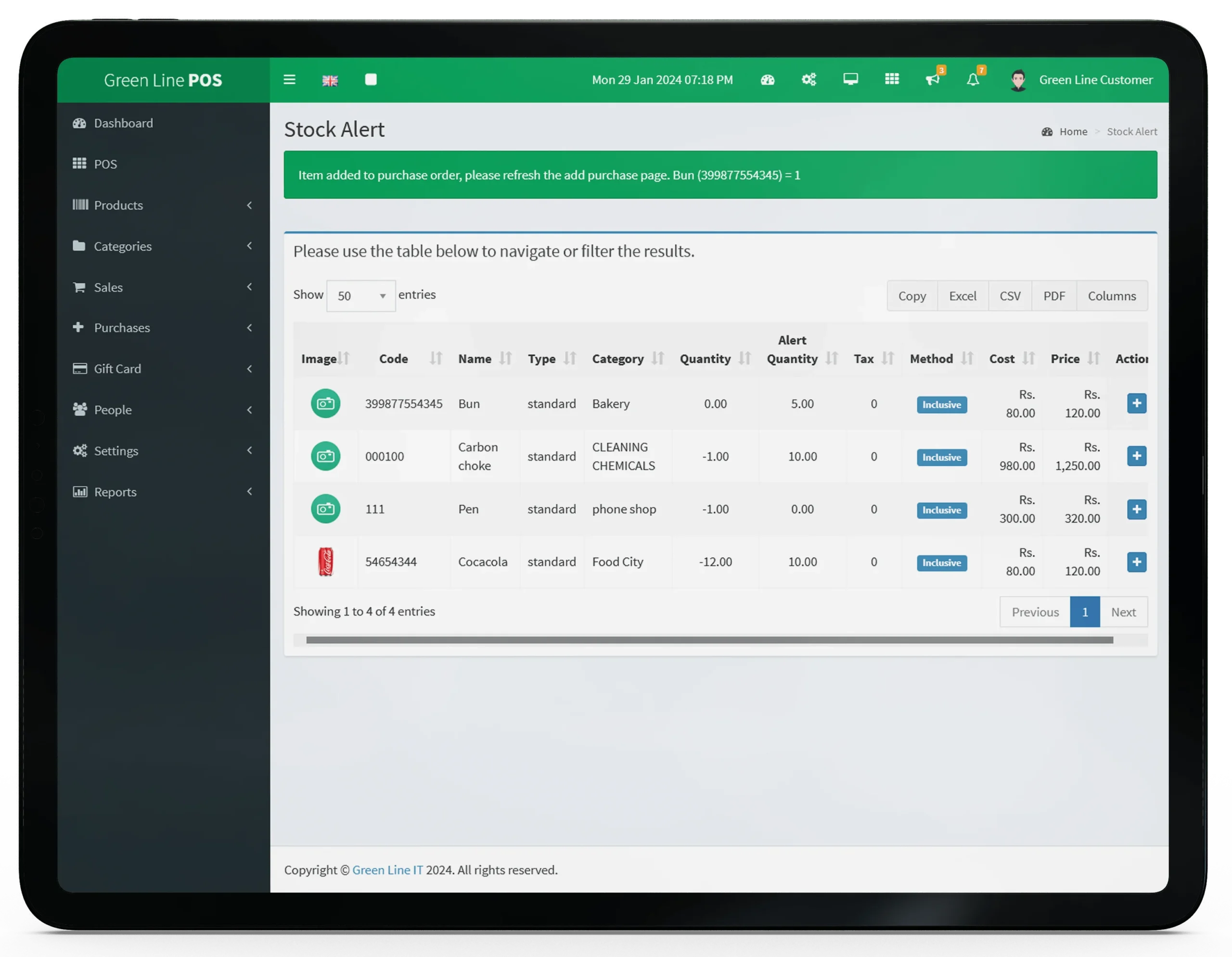The height and width of the screenshot is (957, 1232).
Task: Go to Dashboard in sidebar
Action: [x=123, y=123]
